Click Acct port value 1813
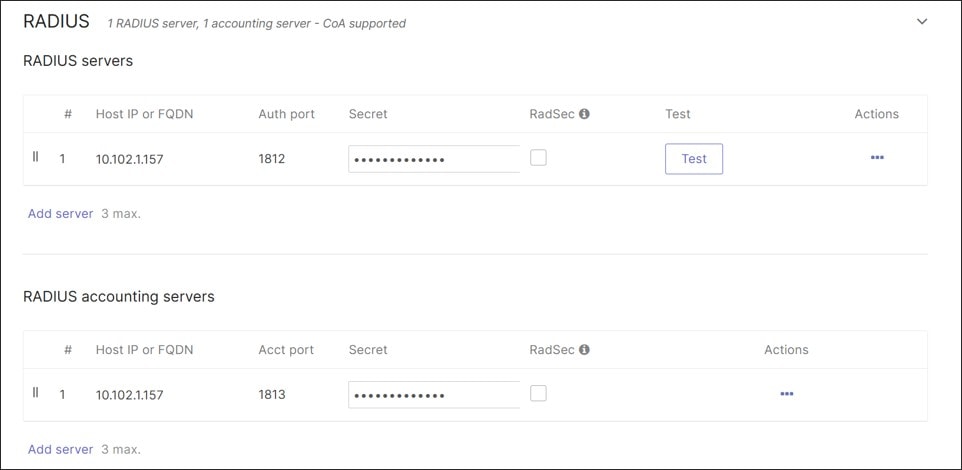 point(272,395)
